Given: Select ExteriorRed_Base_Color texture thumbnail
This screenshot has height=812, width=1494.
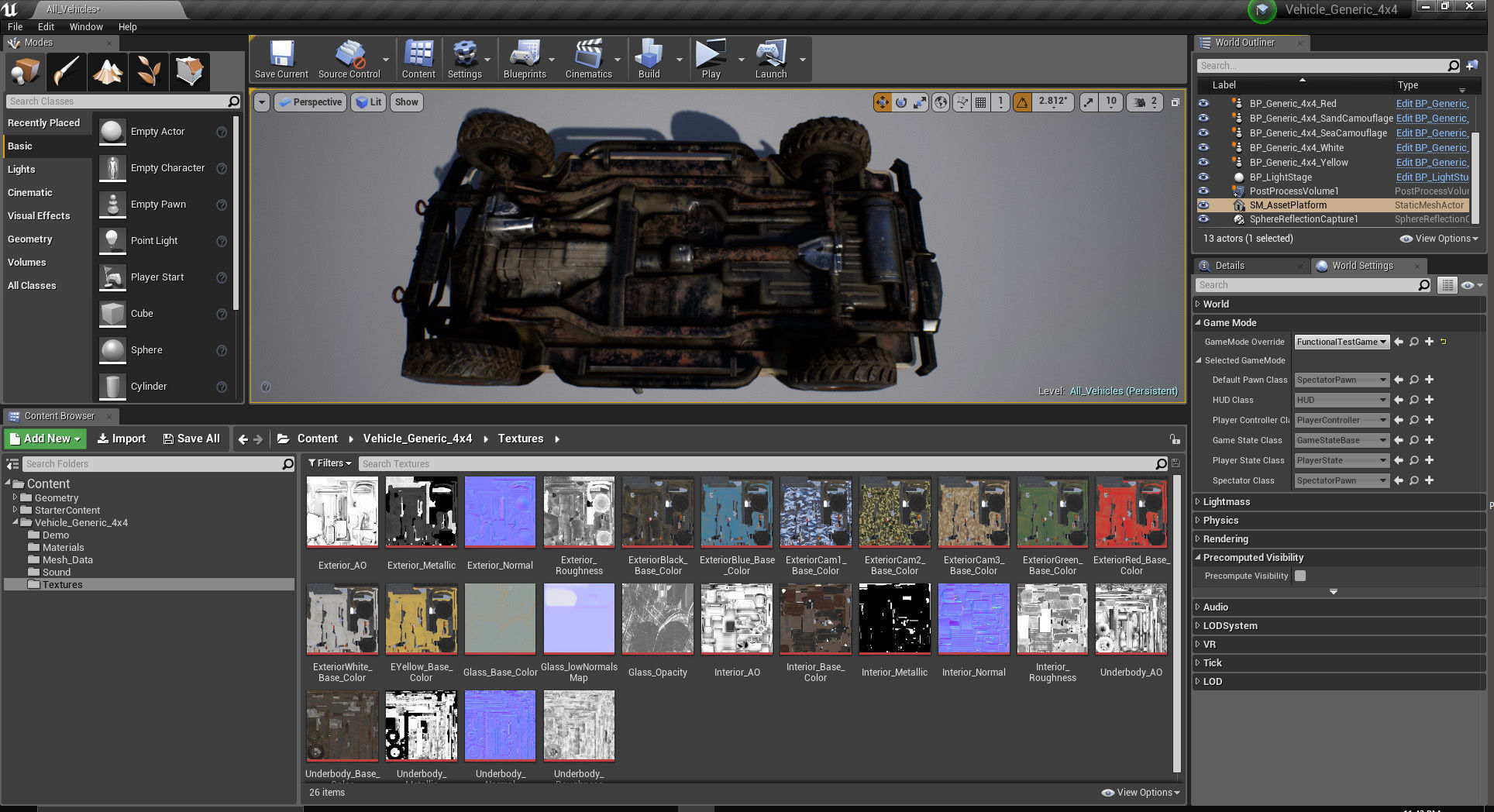Looking at the screenshot, I should [1131, 512].
